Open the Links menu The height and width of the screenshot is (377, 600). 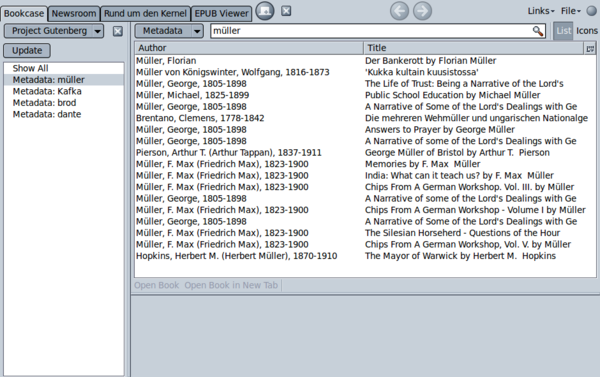(x=541, y=11)
